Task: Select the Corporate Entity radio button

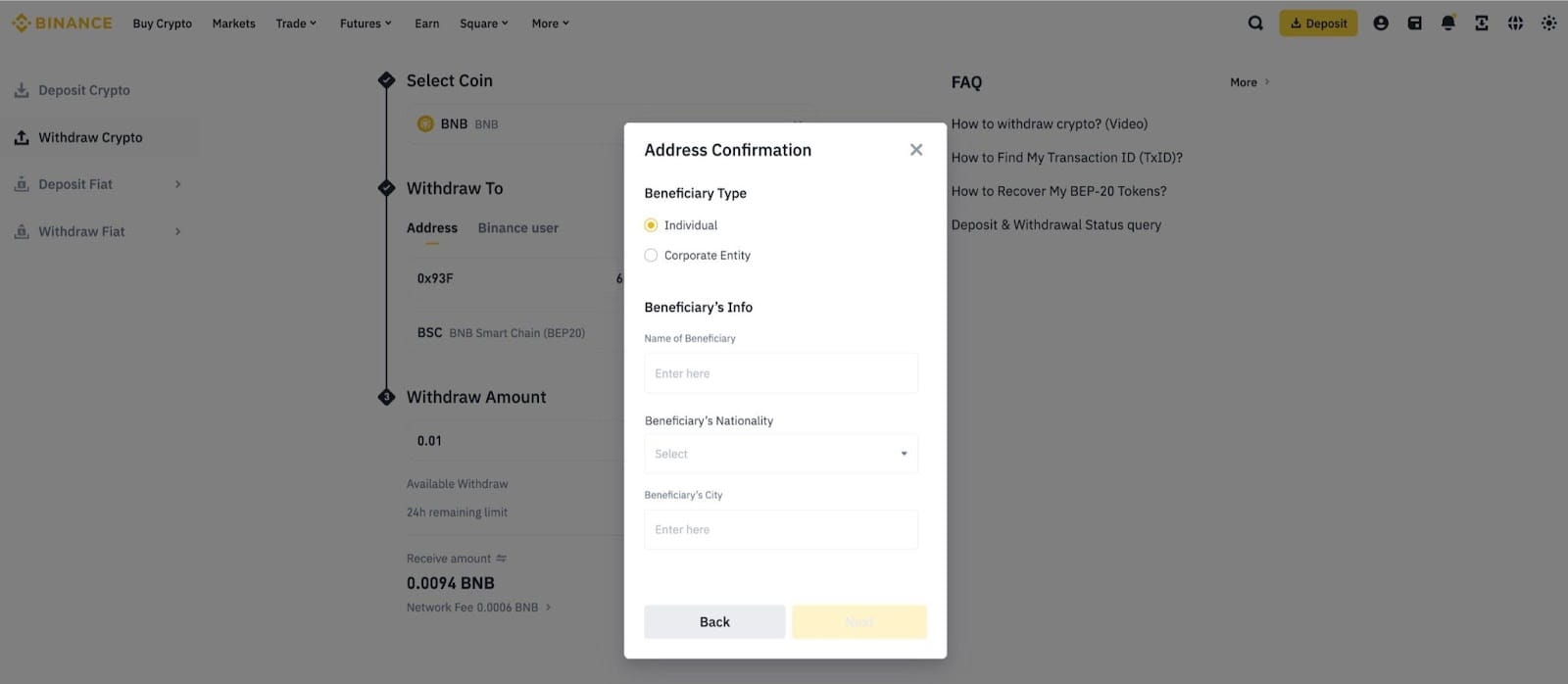Action: click(x=651, y=255)
